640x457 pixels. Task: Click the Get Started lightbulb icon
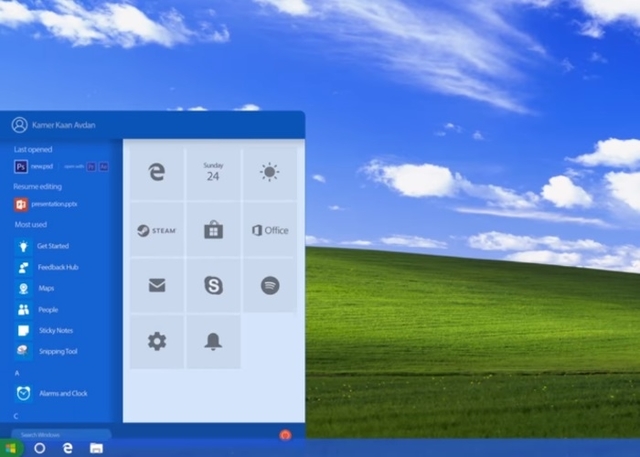[x=23, y=246]
